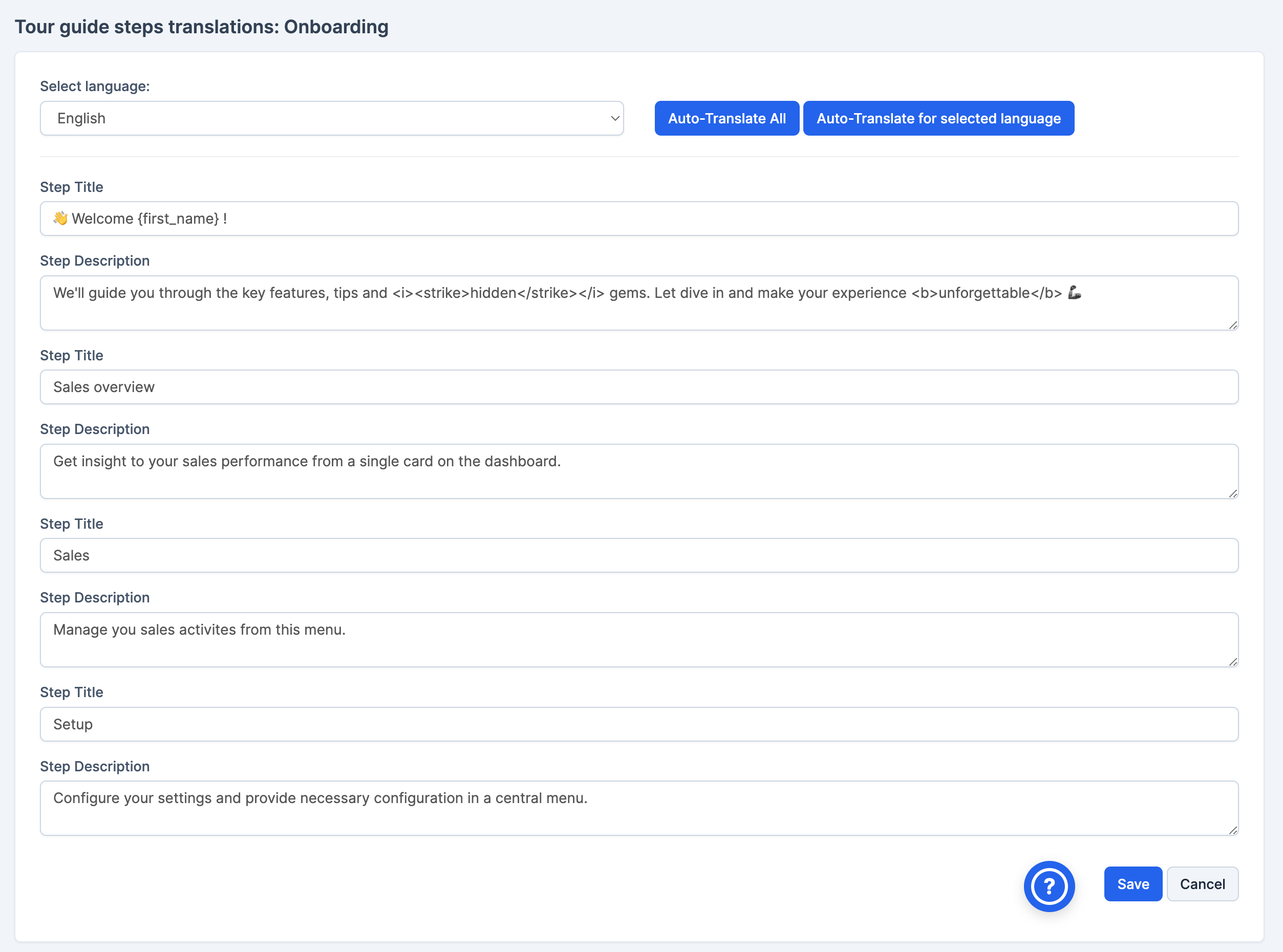The width and height of the screenshot is (1283, 952).
Task: Click the Setup step title field
Action: click(638, 724)
